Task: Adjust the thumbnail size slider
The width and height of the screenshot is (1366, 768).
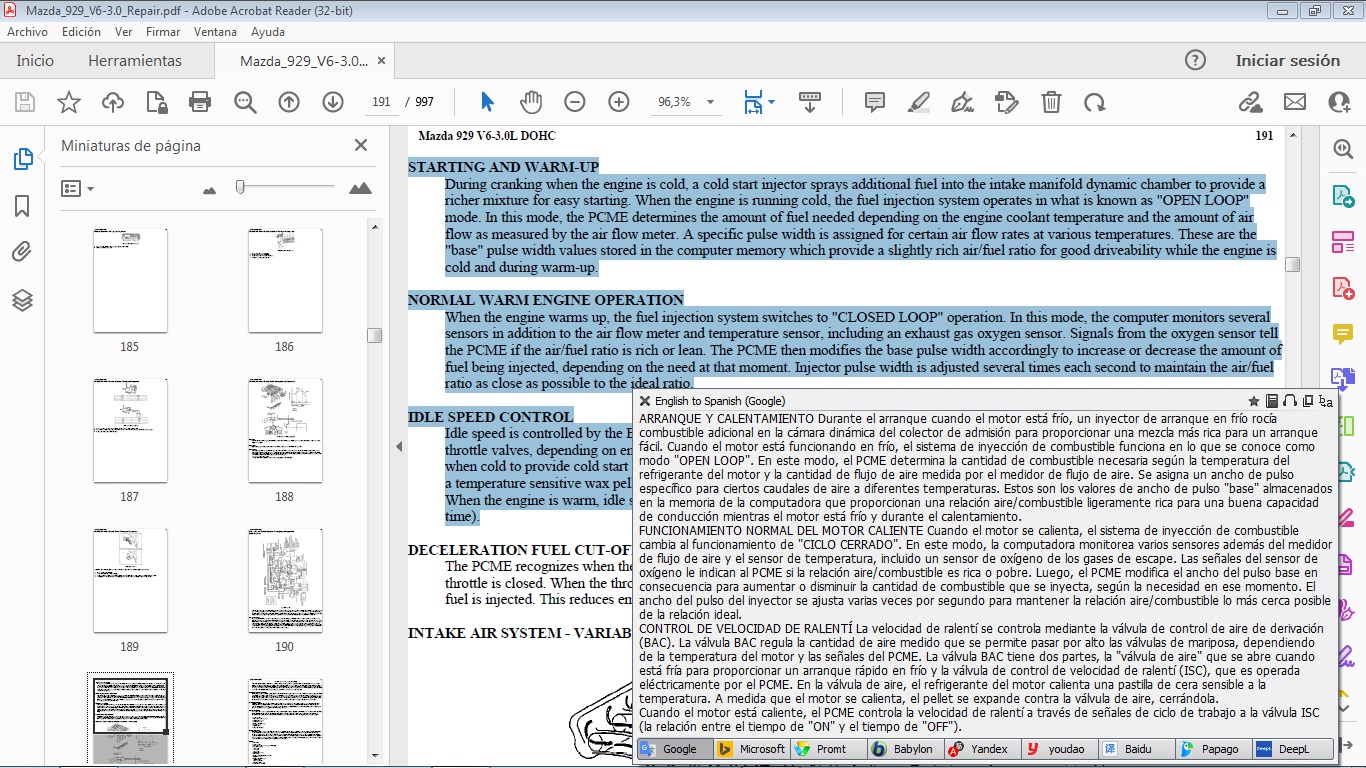Action: (240, 187)
